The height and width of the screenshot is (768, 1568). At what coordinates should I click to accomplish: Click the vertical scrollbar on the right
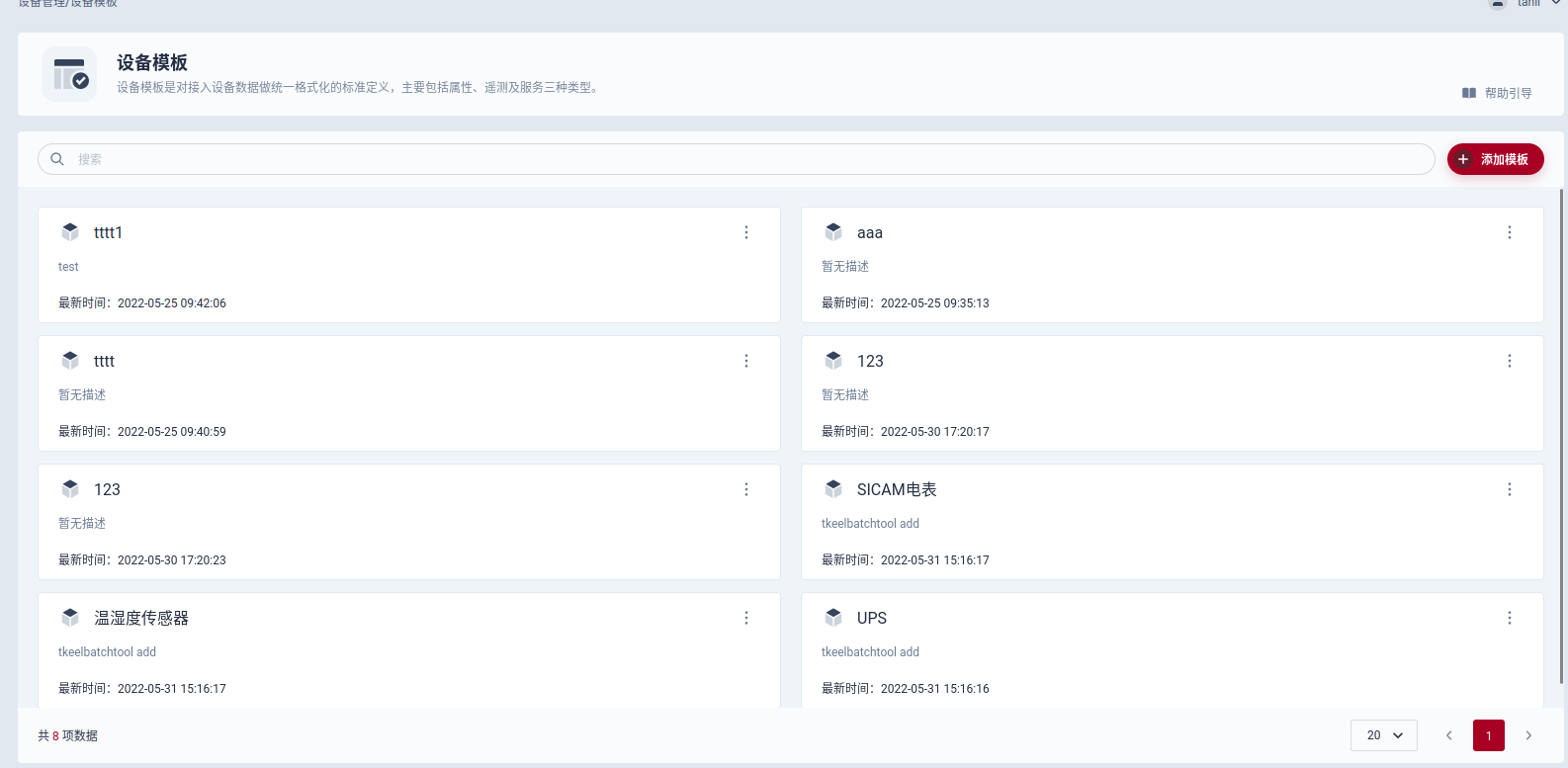(x=1561, y=435)
